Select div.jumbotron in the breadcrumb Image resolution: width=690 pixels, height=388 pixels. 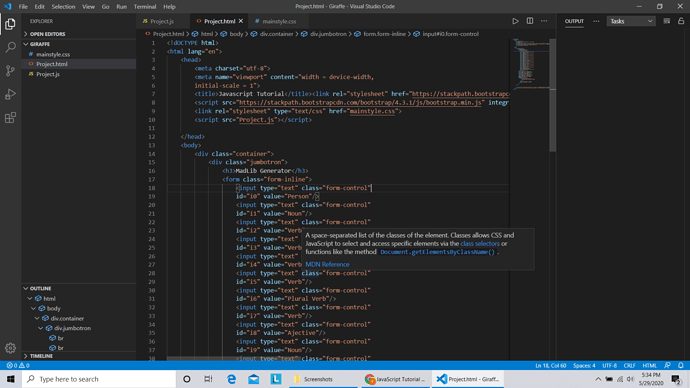click(324, 34)
